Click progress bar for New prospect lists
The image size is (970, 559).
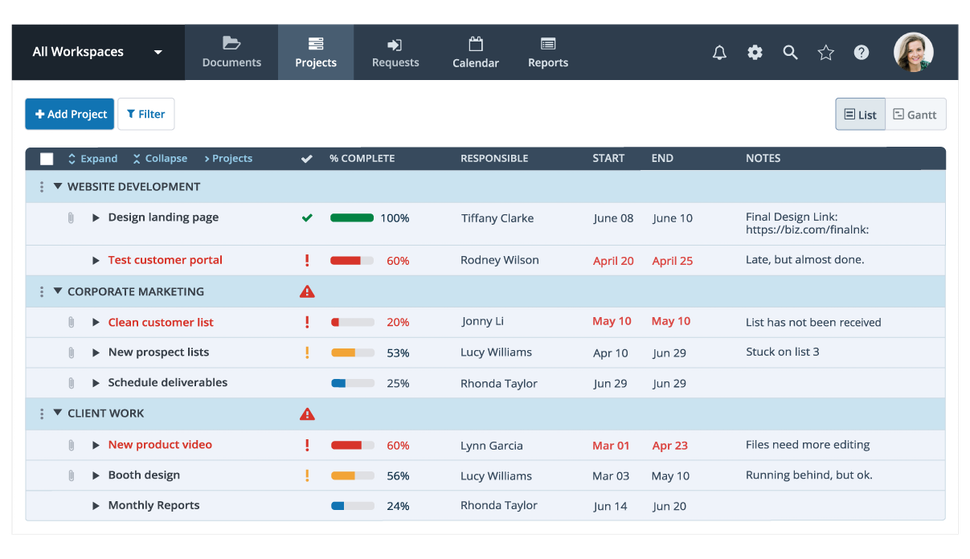pyautogui.click(x=352, y=353)
